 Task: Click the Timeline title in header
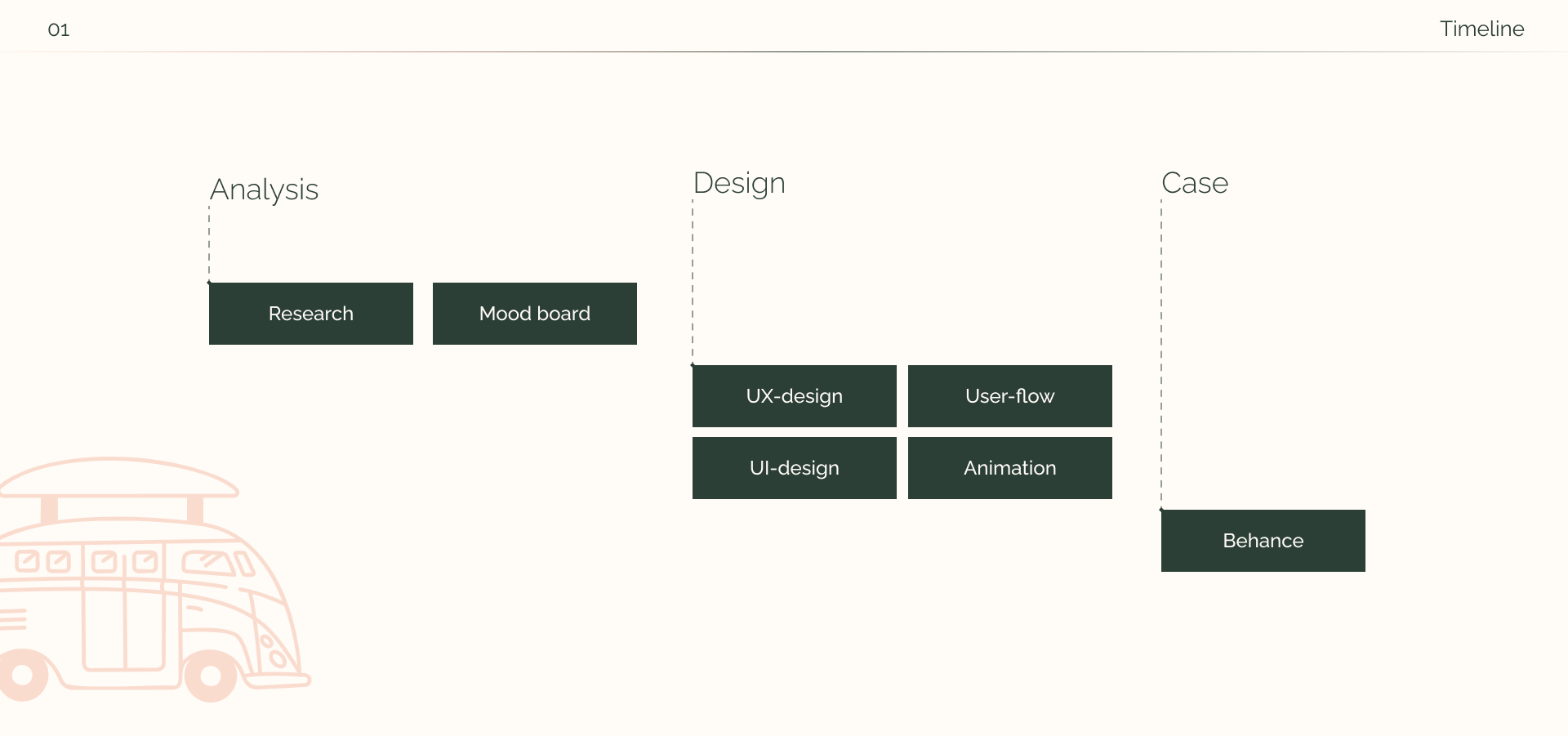(x=1481, y=29)
